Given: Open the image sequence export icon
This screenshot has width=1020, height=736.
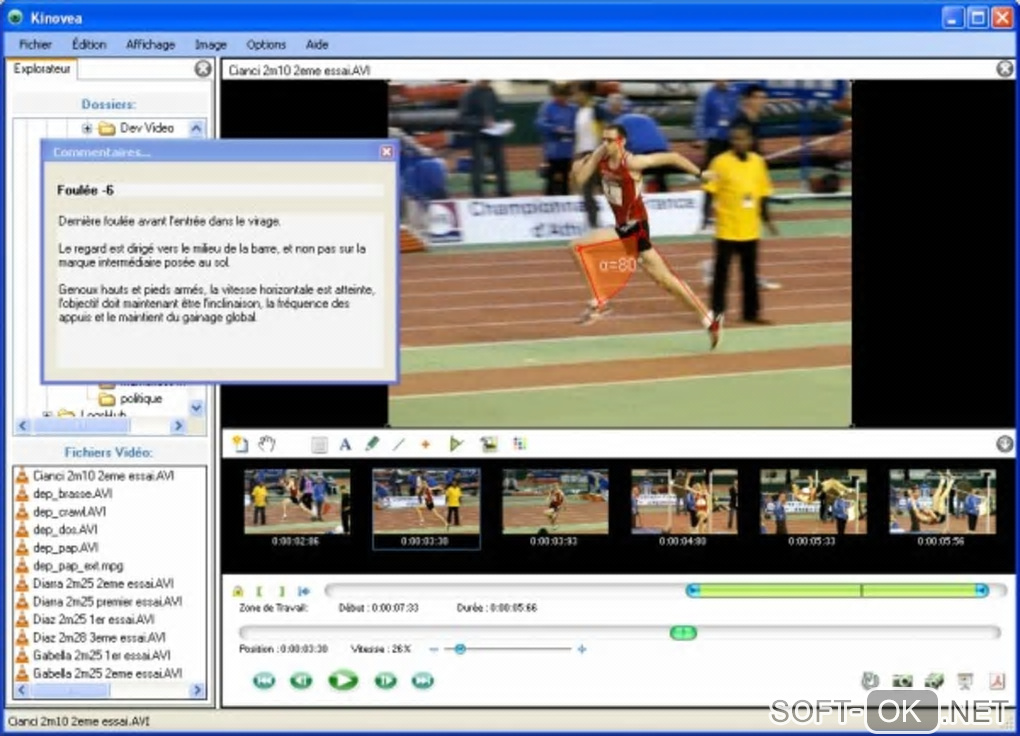Looking at the screenshot, I should [934, 681].
